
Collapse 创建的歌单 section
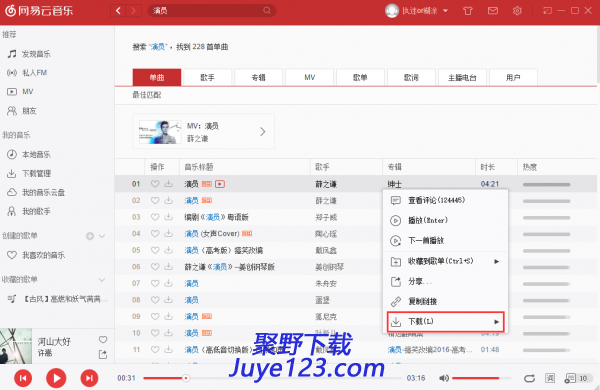click(x=102, y=236)
